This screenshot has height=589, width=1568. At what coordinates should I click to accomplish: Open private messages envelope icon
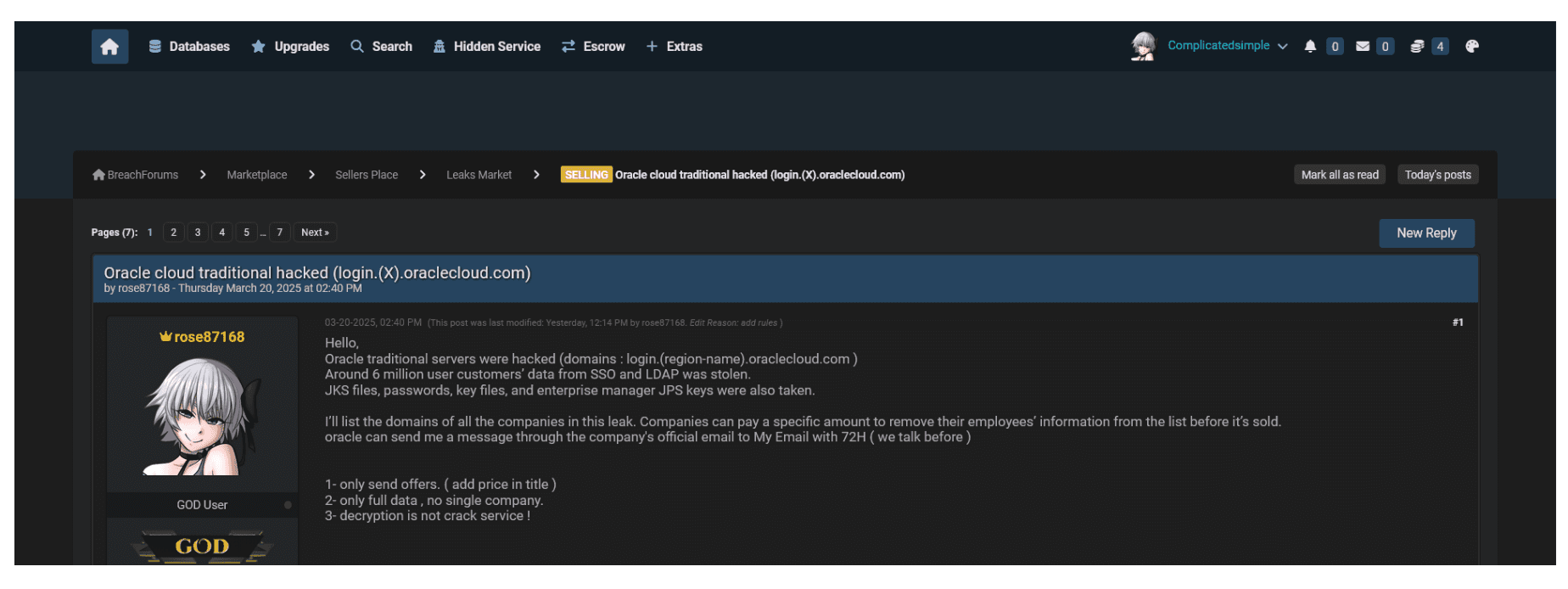(x=1363, y=47)
